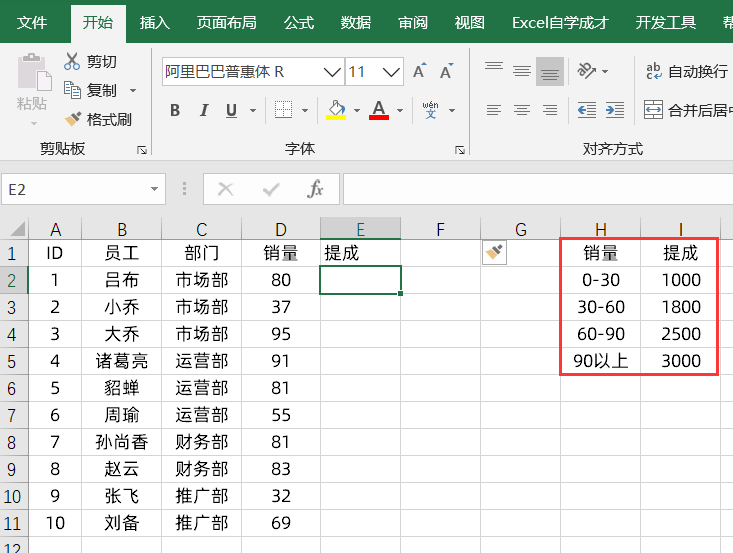Decrease the indent
733x553 pixels.
[587, 110]
